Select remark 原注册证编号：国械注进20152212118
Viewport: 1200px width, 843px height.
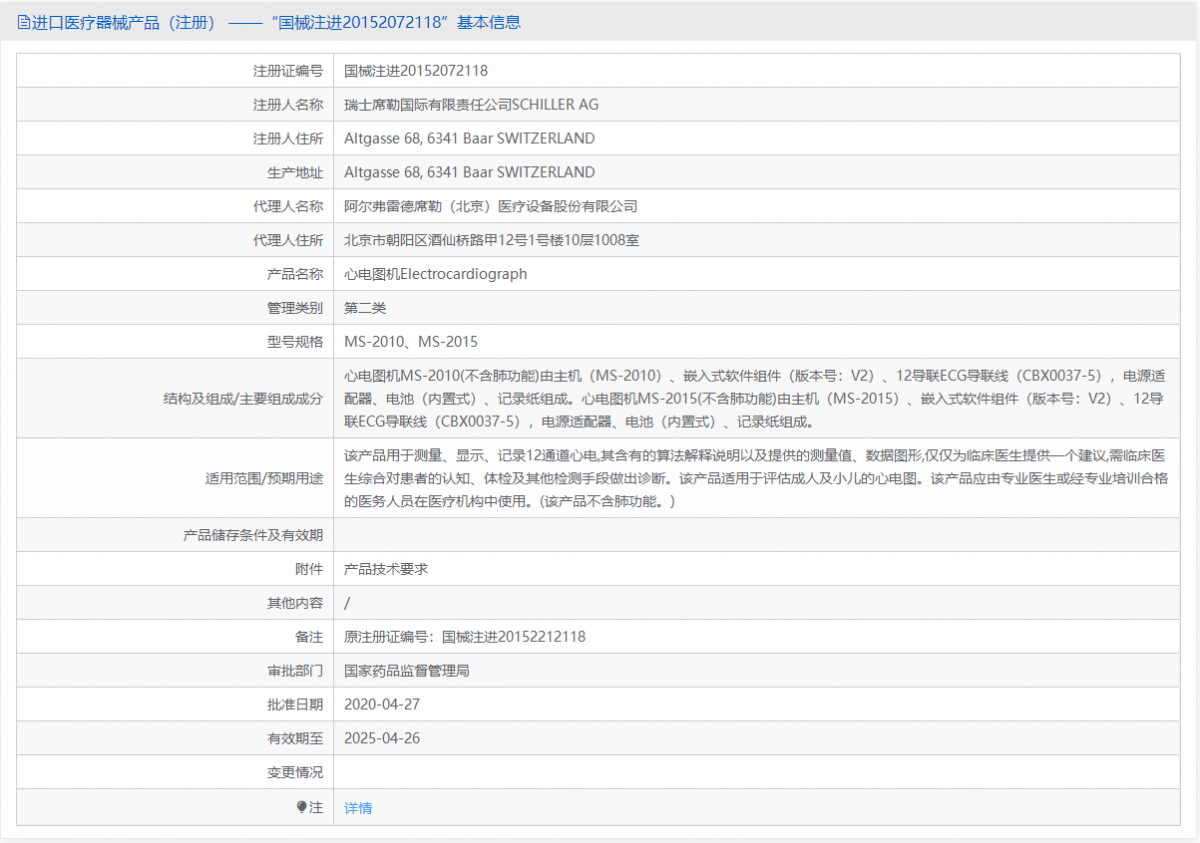[x=465, y=637]
